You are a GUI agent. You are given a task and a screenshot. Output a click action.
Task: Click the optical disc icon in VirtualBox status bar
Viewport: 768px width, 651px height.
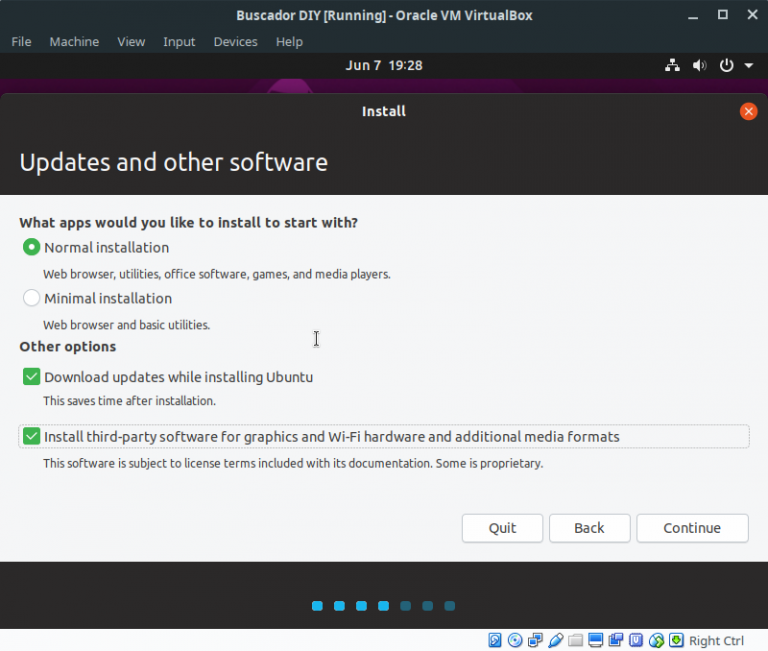pyautogui.click(x=515, y=640)
